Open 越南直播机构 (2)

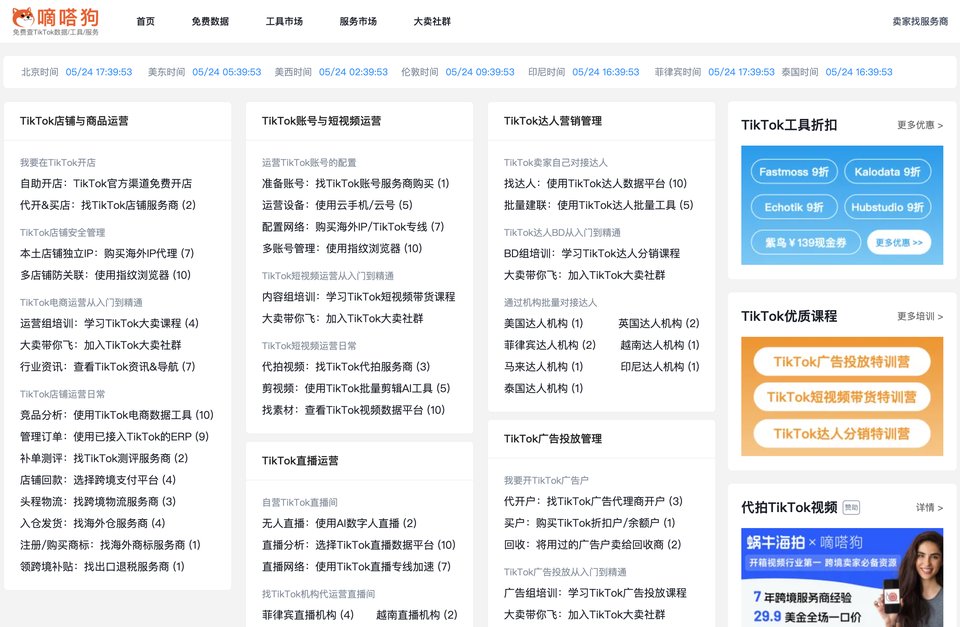(416, 615)
